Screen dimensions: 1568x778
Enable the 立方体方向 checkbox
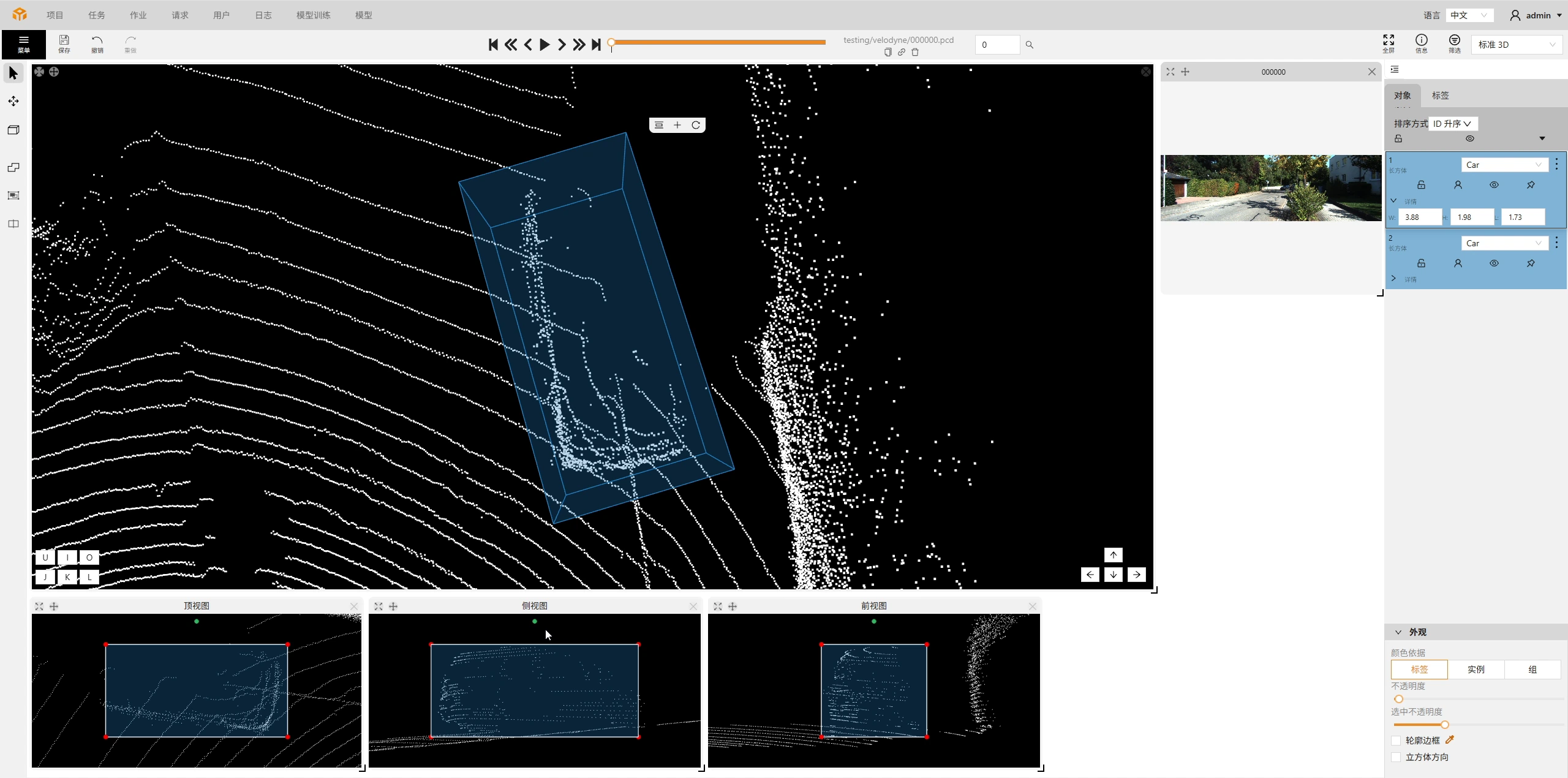1396,757
